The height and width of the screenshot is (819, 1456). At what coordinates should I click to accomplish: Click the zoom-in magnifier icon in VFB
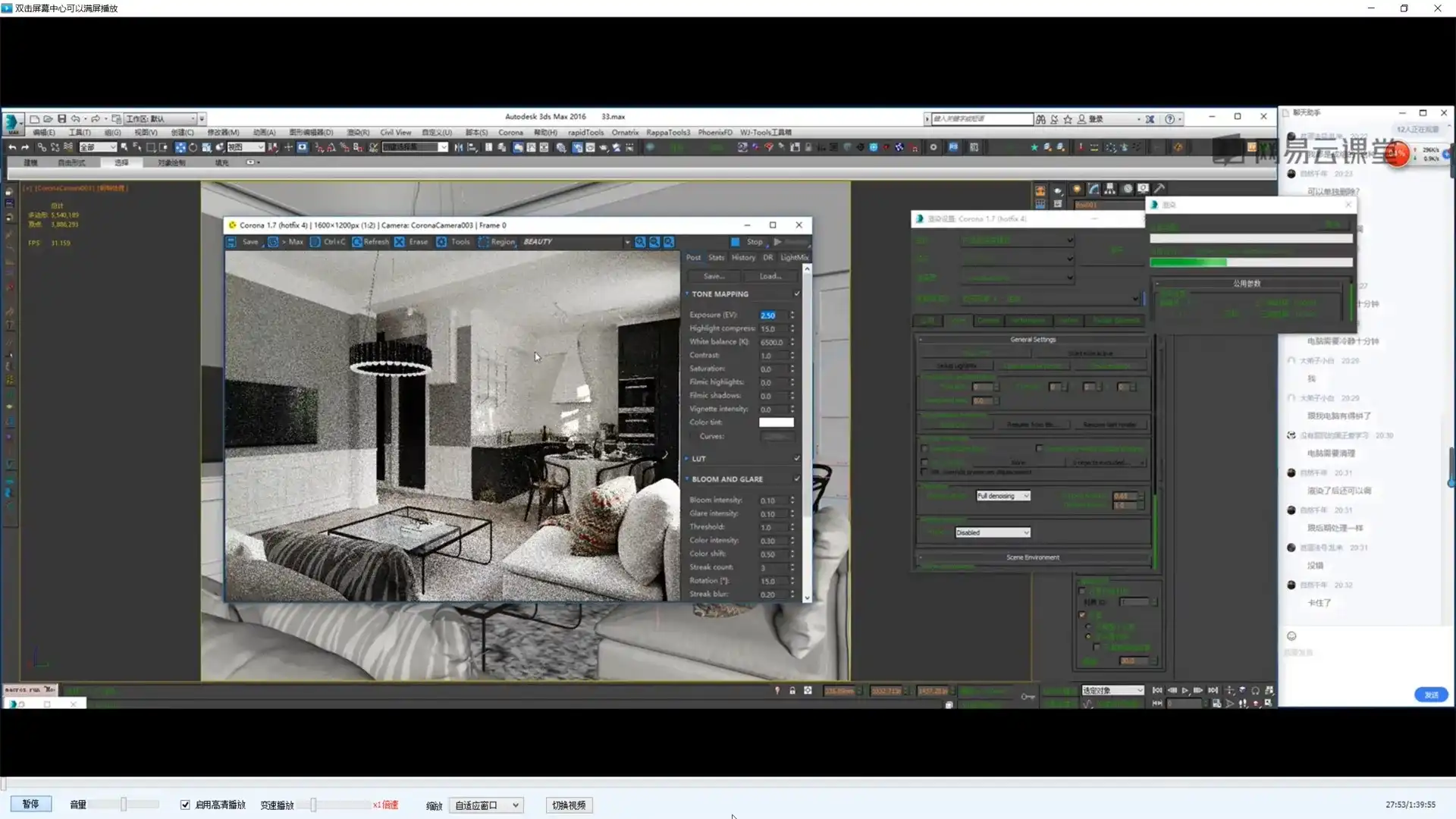tap(640, 242)
